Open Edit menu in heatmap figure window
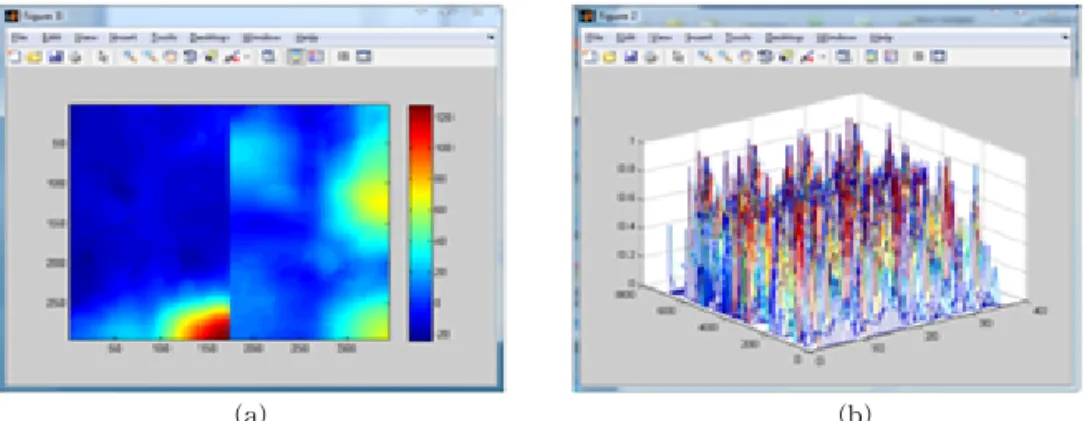This screenshot has height=421, width=1085. tap(52, 37)
